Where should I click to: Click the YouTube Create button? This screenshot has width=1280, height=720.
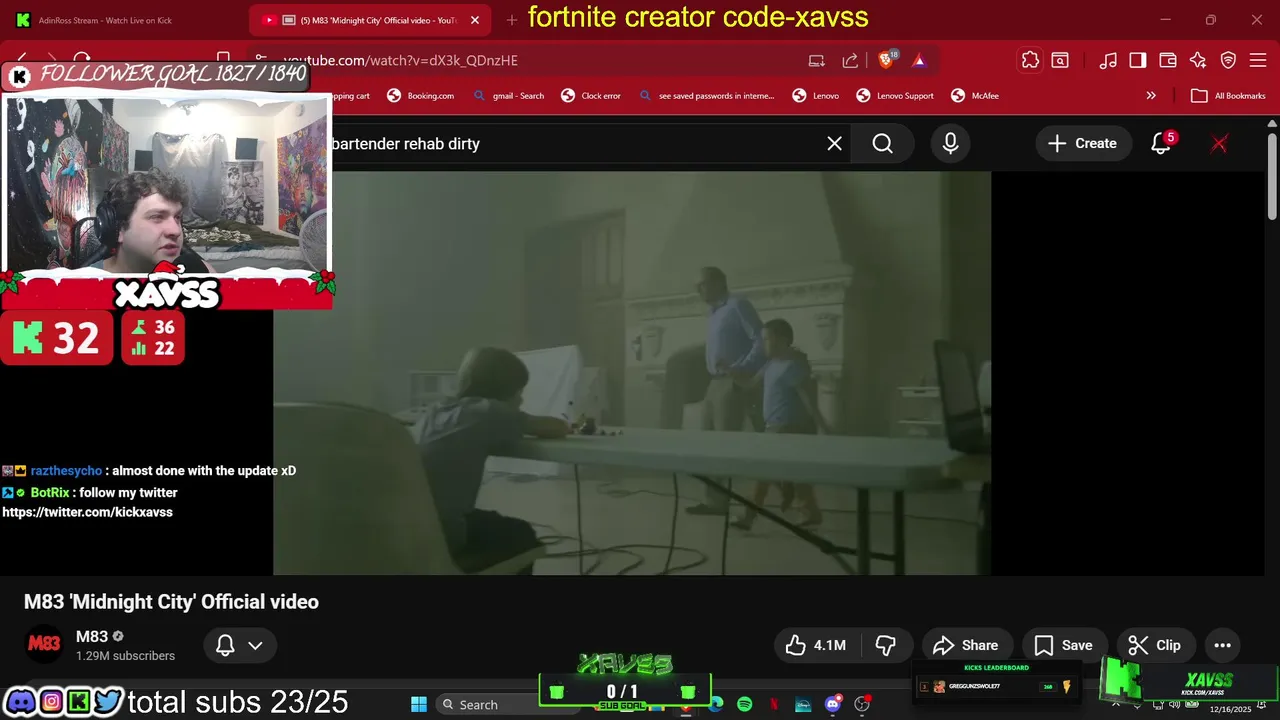click(1083, 143)
